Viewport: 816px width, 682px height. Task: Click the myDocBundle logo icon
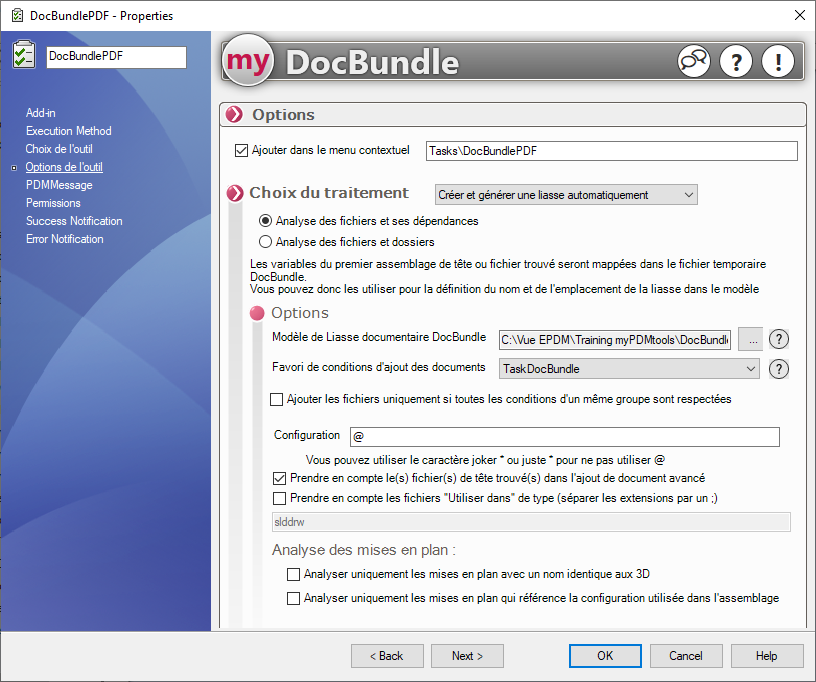point(246,62)
